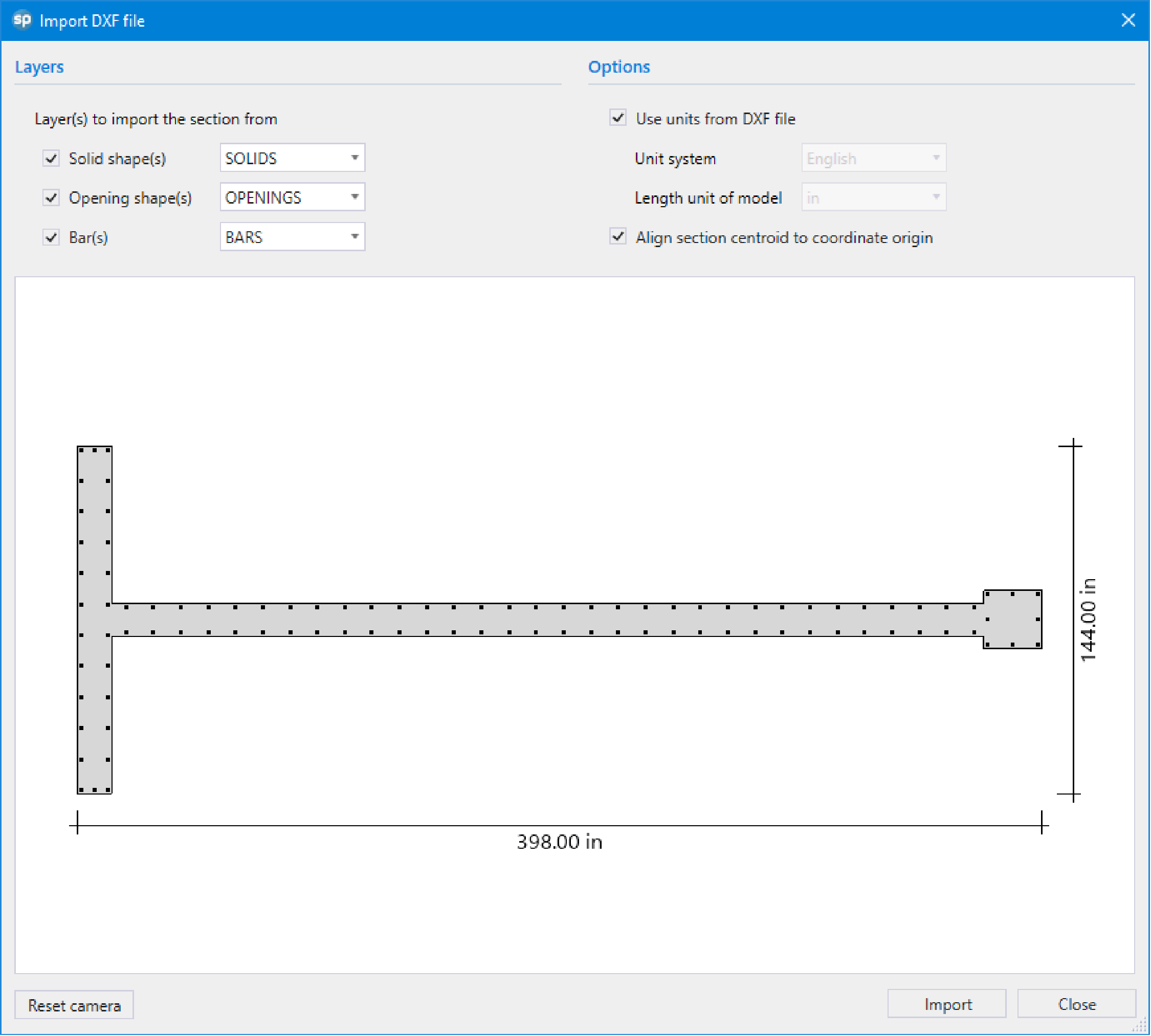Open the Length unit of model dropdown

tap(874, 197)
